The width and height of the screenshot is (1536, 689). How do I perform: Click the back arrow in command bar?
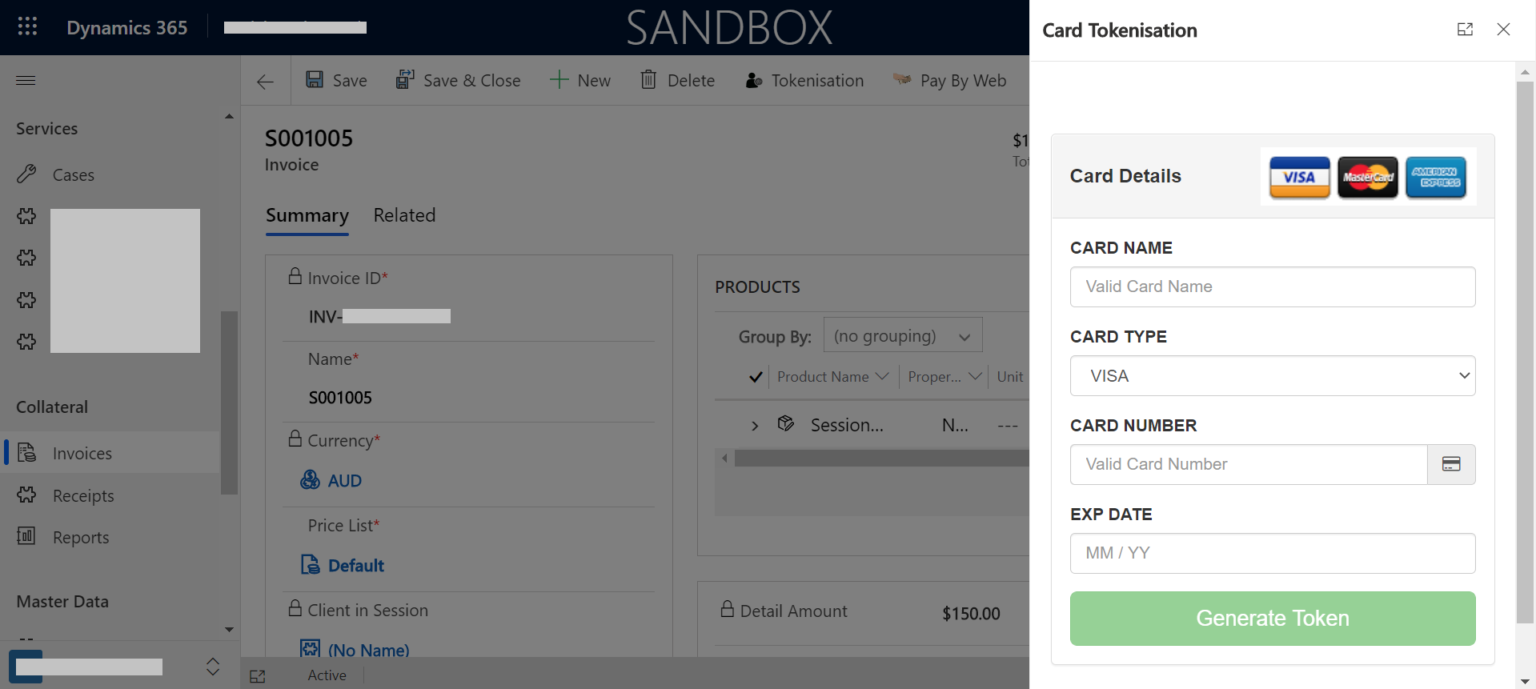click(x=265, y=82)
